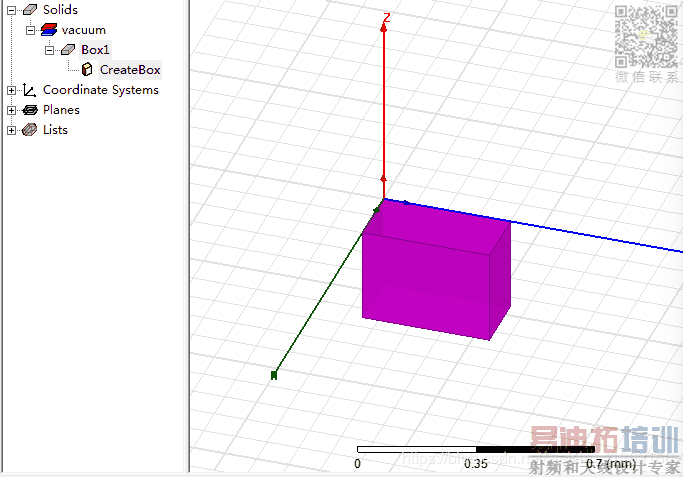Select the Lists label

55,130
